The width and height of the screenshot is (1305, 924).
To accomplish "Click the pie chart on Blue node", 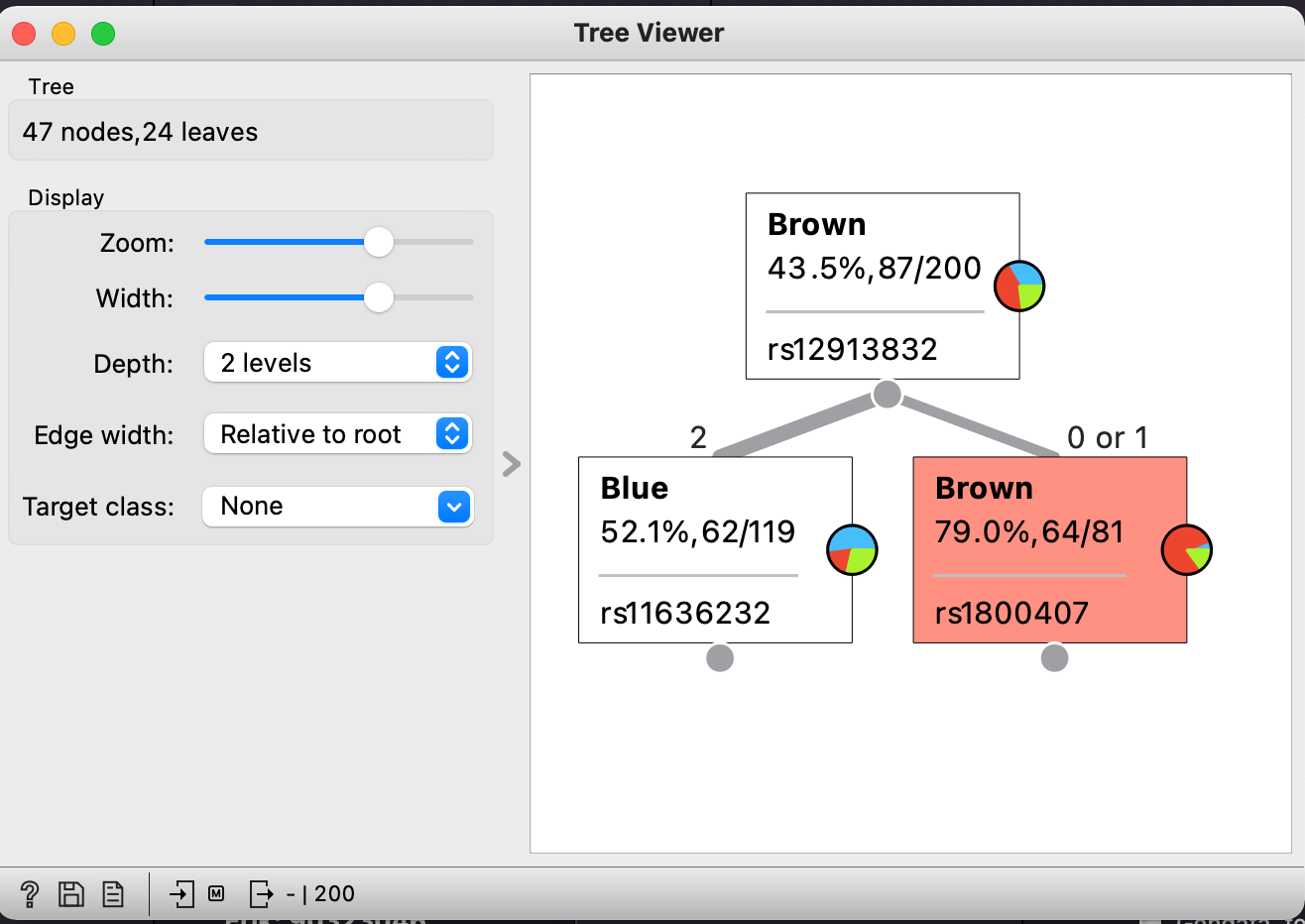I will click(x=852, y=550).
